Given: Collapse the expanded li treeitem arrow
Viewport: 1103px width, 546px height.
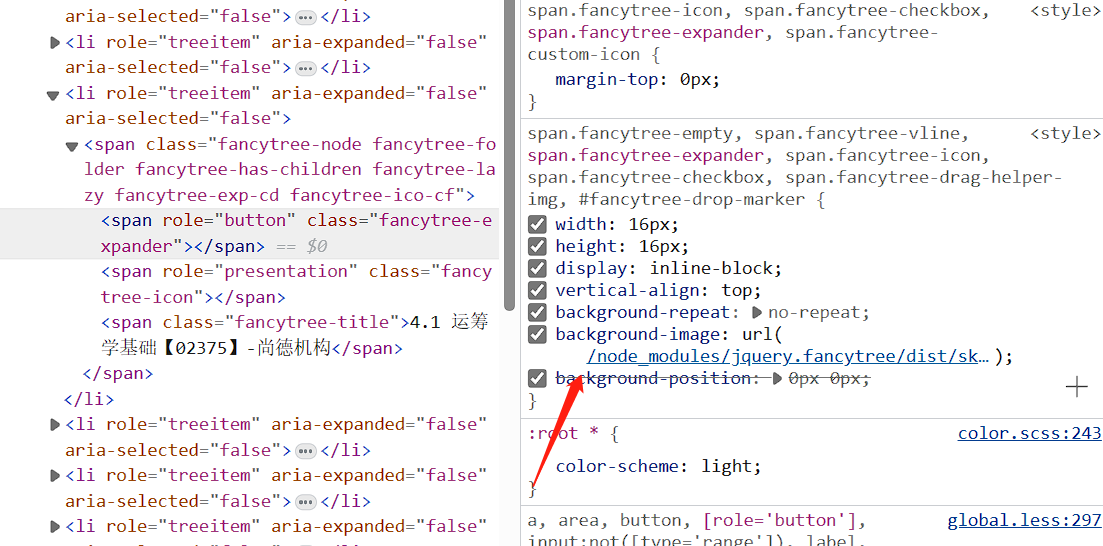Looking at the screenshot, I should (53, 95).
